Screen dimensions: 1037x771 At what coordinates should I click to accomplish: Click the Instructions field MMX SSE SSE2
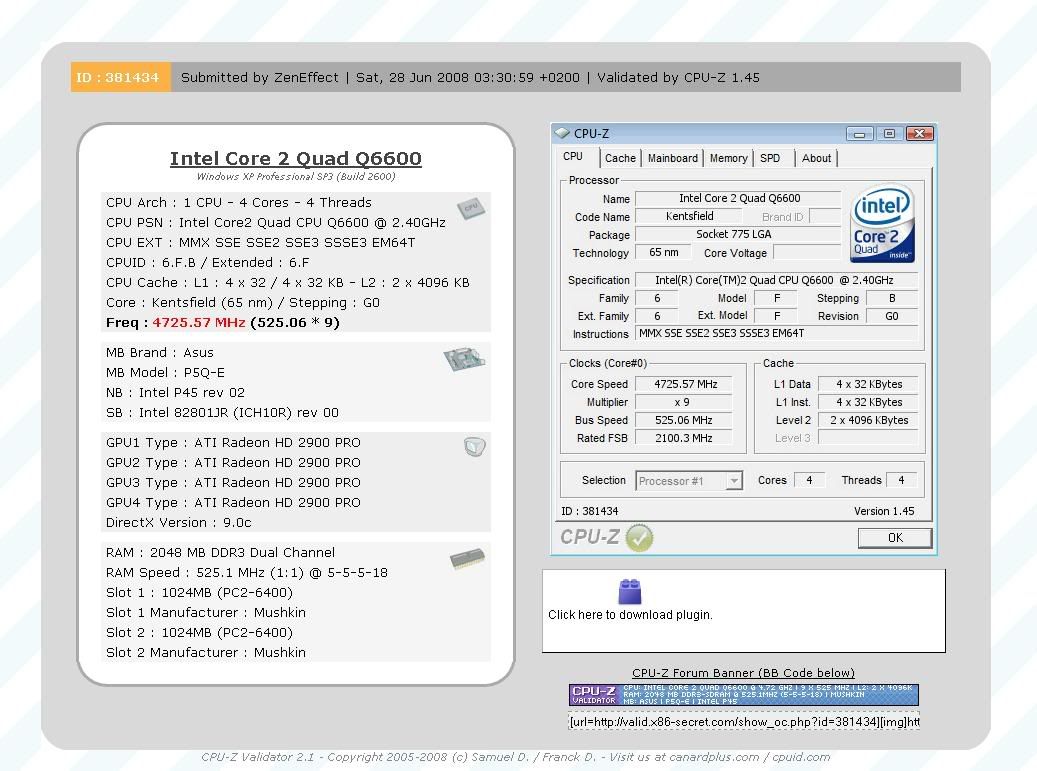pos(776,333)
